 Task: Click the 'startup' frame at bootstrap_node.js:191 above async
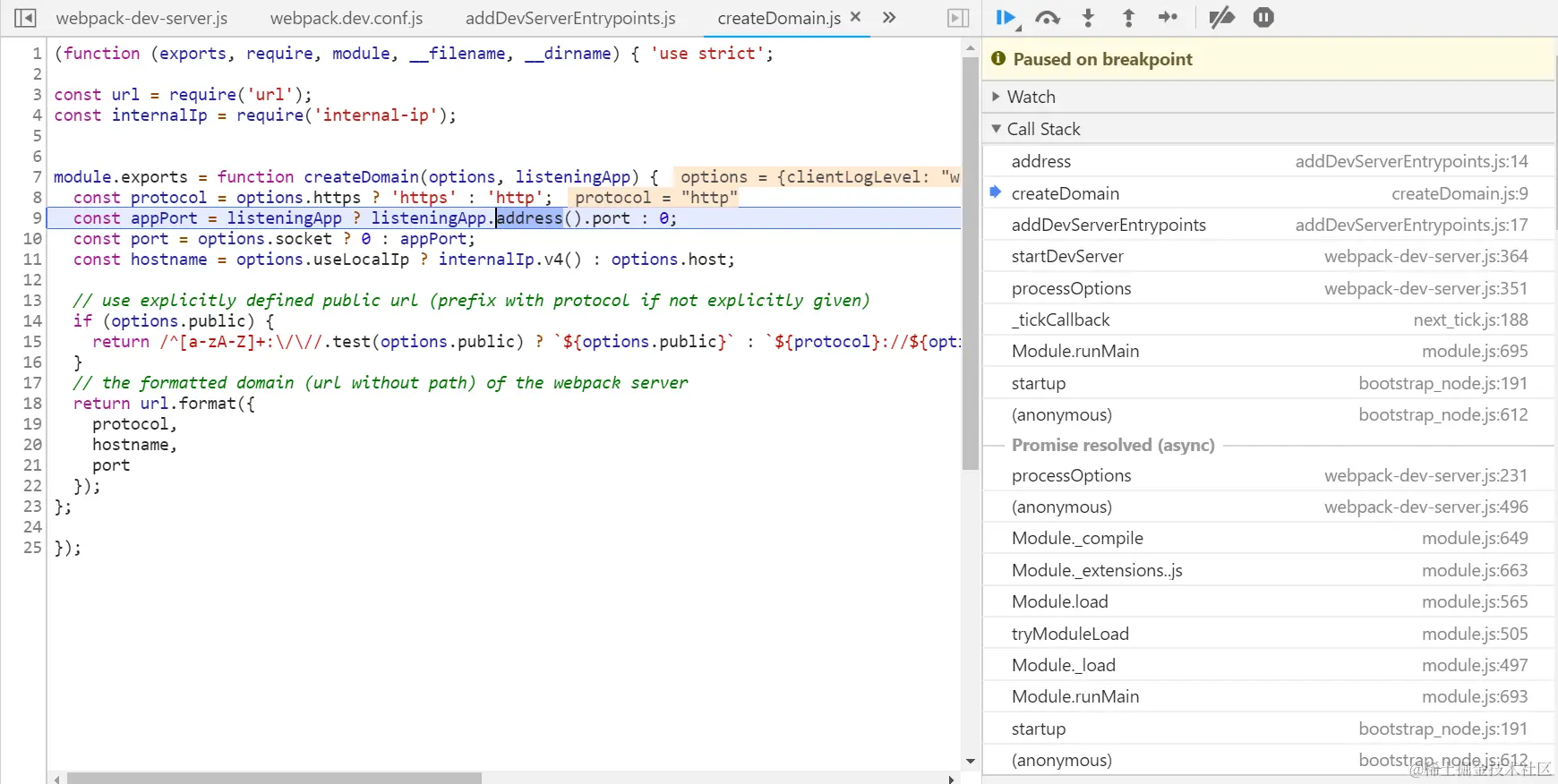pyautogui.click(x=1268, y=383)
